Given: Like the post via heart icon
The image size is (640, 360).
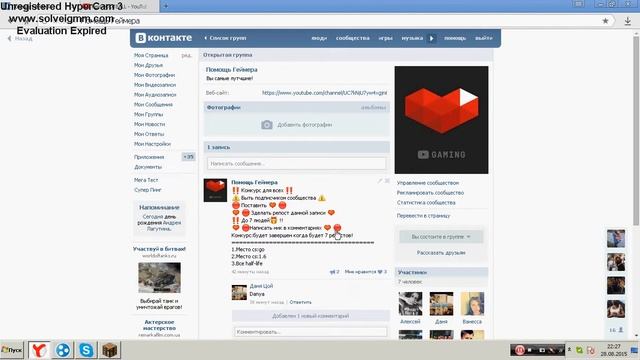Looking at the screenshot, I should tap(380, 272).
